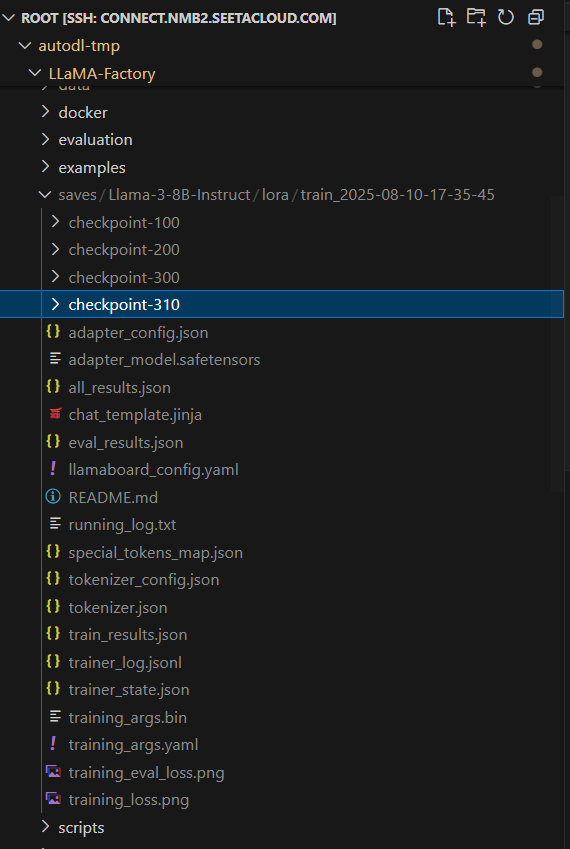The image size is (570, 849).
Task: Select the checkpoint-310 folder name
Action: coord(124,305)
